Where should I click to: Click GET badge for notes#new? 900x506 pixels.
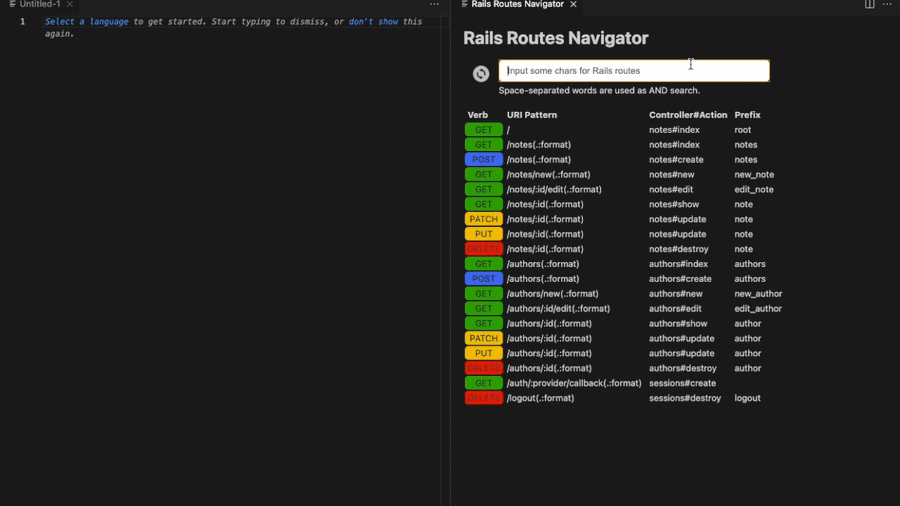point(483,174)
